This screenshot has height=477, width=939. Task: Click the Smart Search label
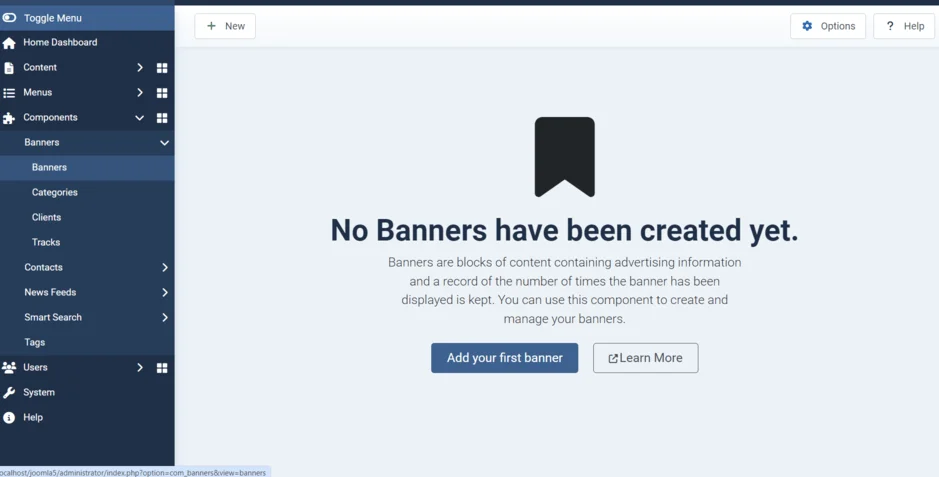pos(53,318)
